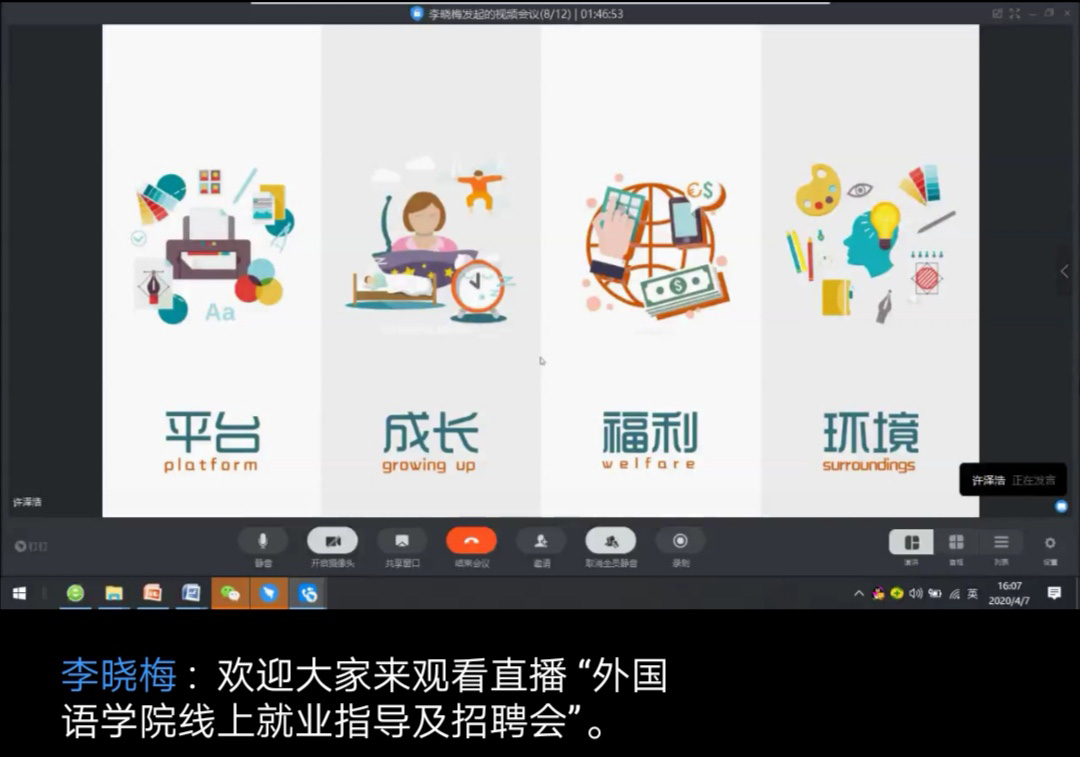Screen dimensions: 1080x757
Task: Start recording with the record (录制) icon
Action: click(x=680, y=541)
